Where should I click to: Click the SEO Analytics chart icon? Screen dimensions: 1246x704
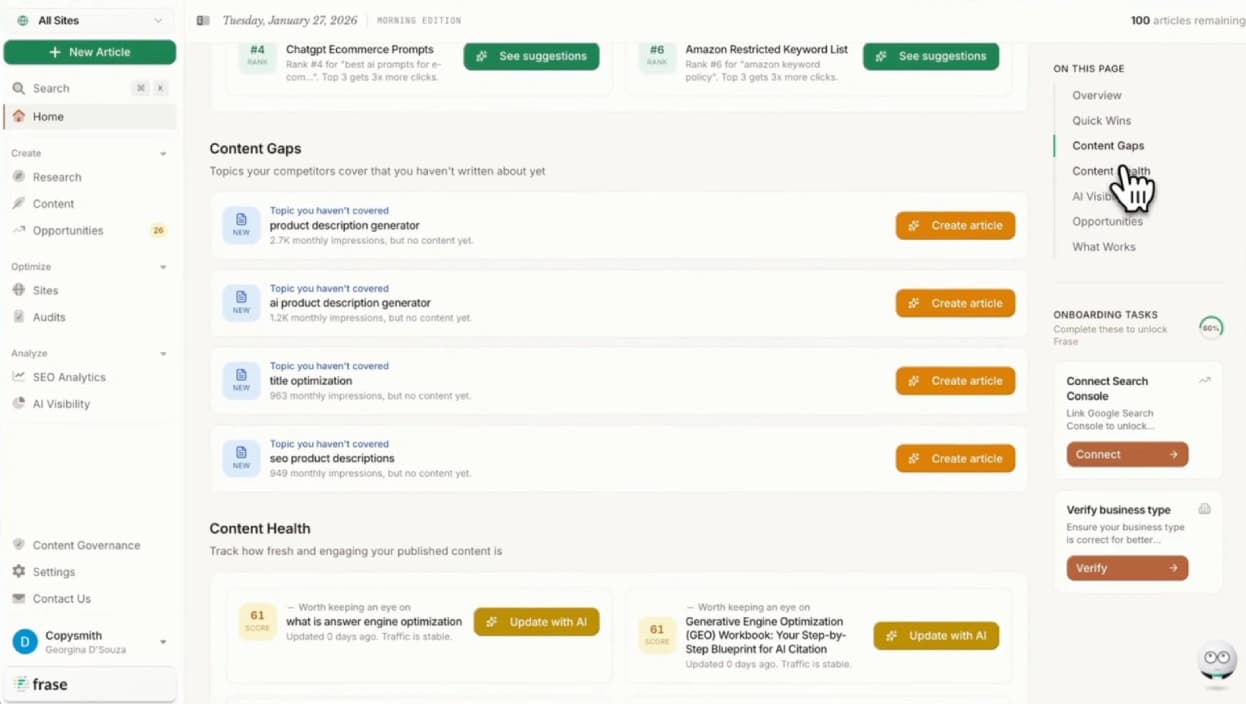pyautogui.click(x=18, y=377)
